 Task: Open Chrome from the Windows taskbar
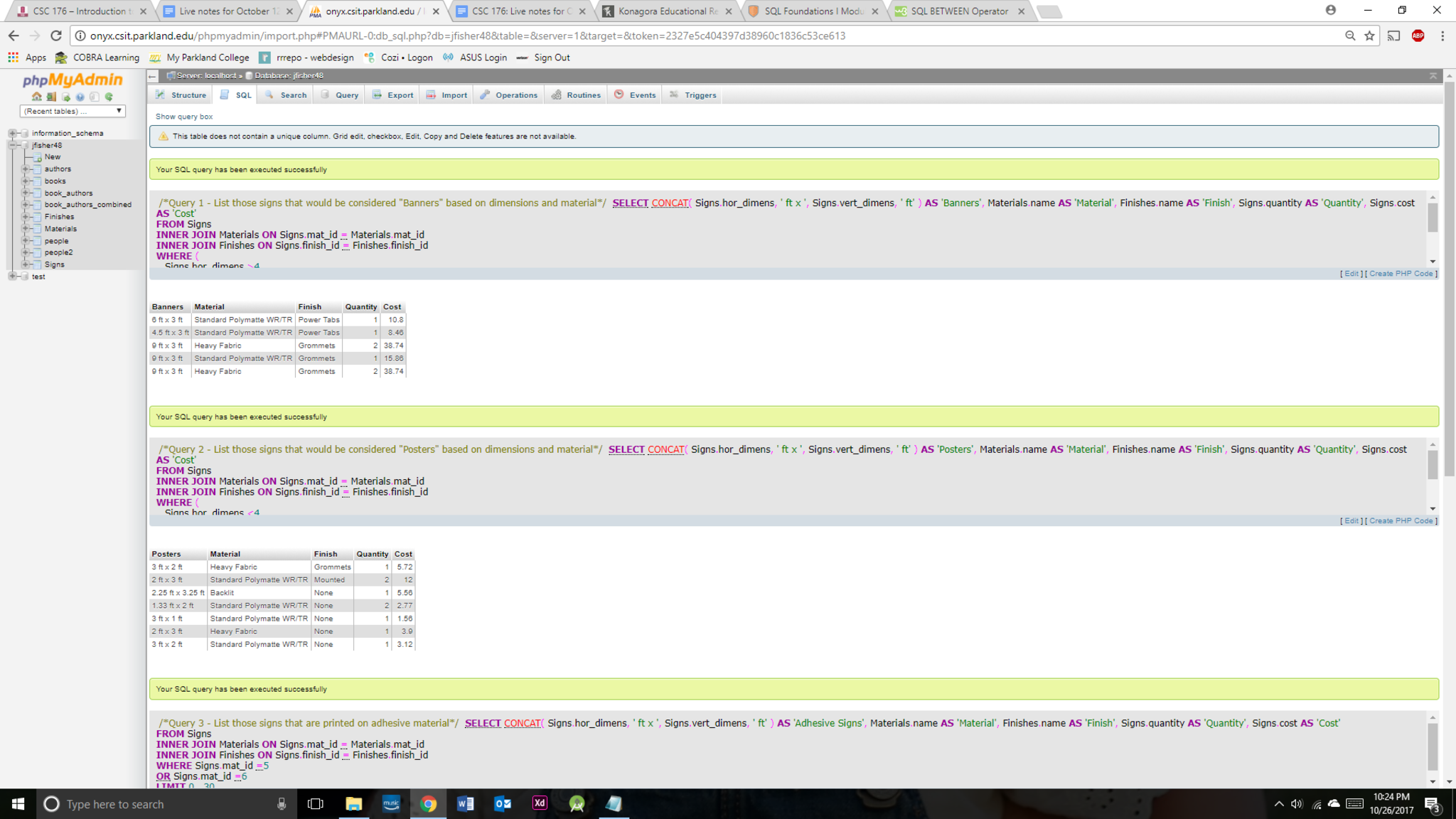(x=428, y=804)
